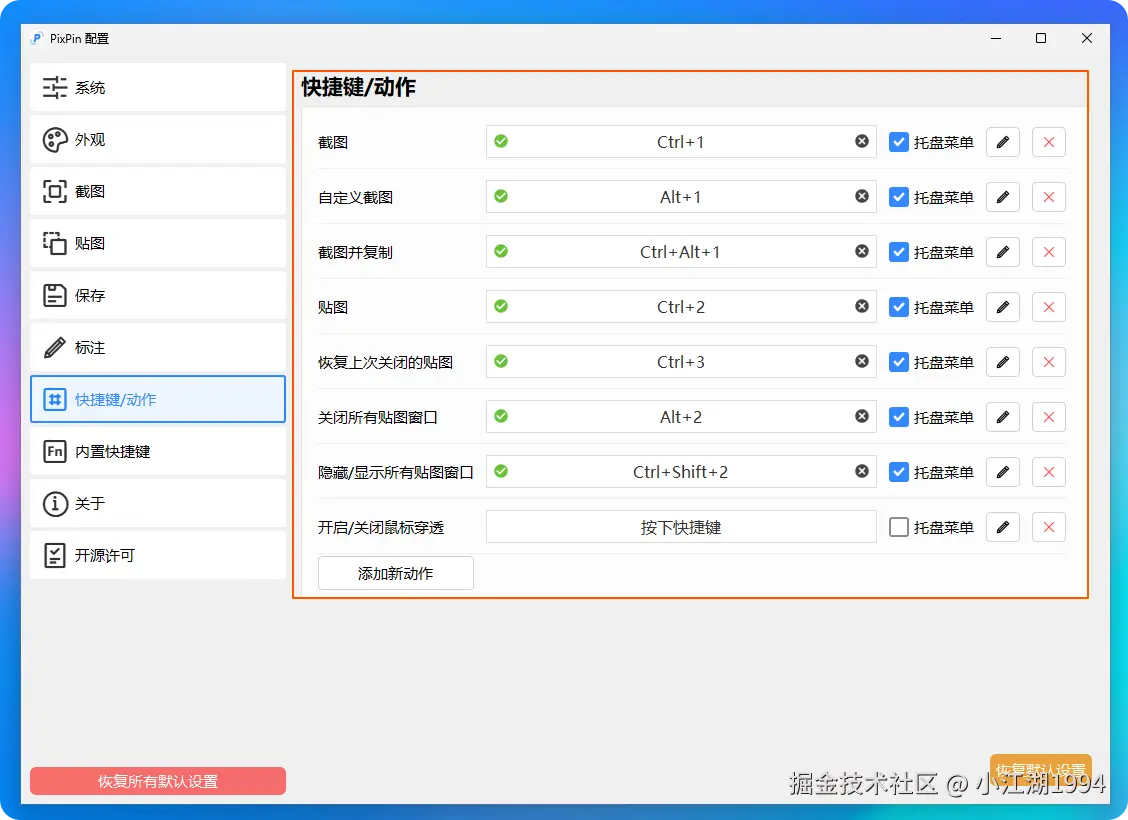Viewport: 1128px width, 820px height.
Task: Click the pencil edit icon for 截图 row
Action: [1003, 142]
